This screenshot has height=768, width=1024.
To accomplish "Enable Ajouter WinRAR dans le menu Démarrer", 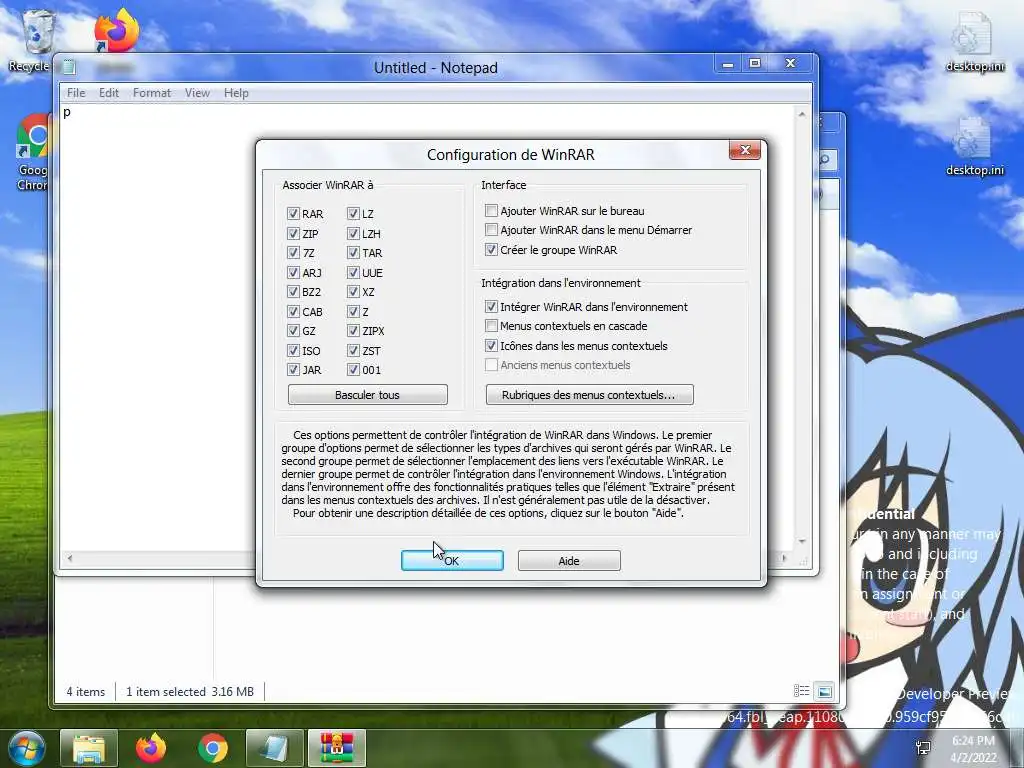I will (491, 230).
